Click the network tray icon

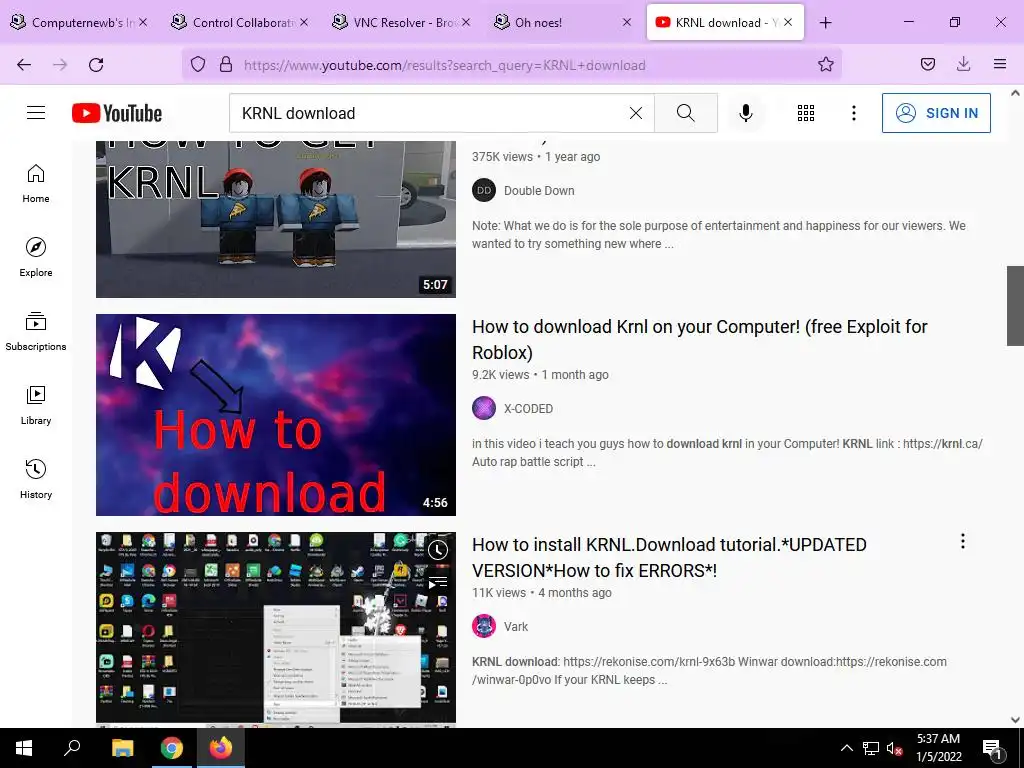coord(871,748)
